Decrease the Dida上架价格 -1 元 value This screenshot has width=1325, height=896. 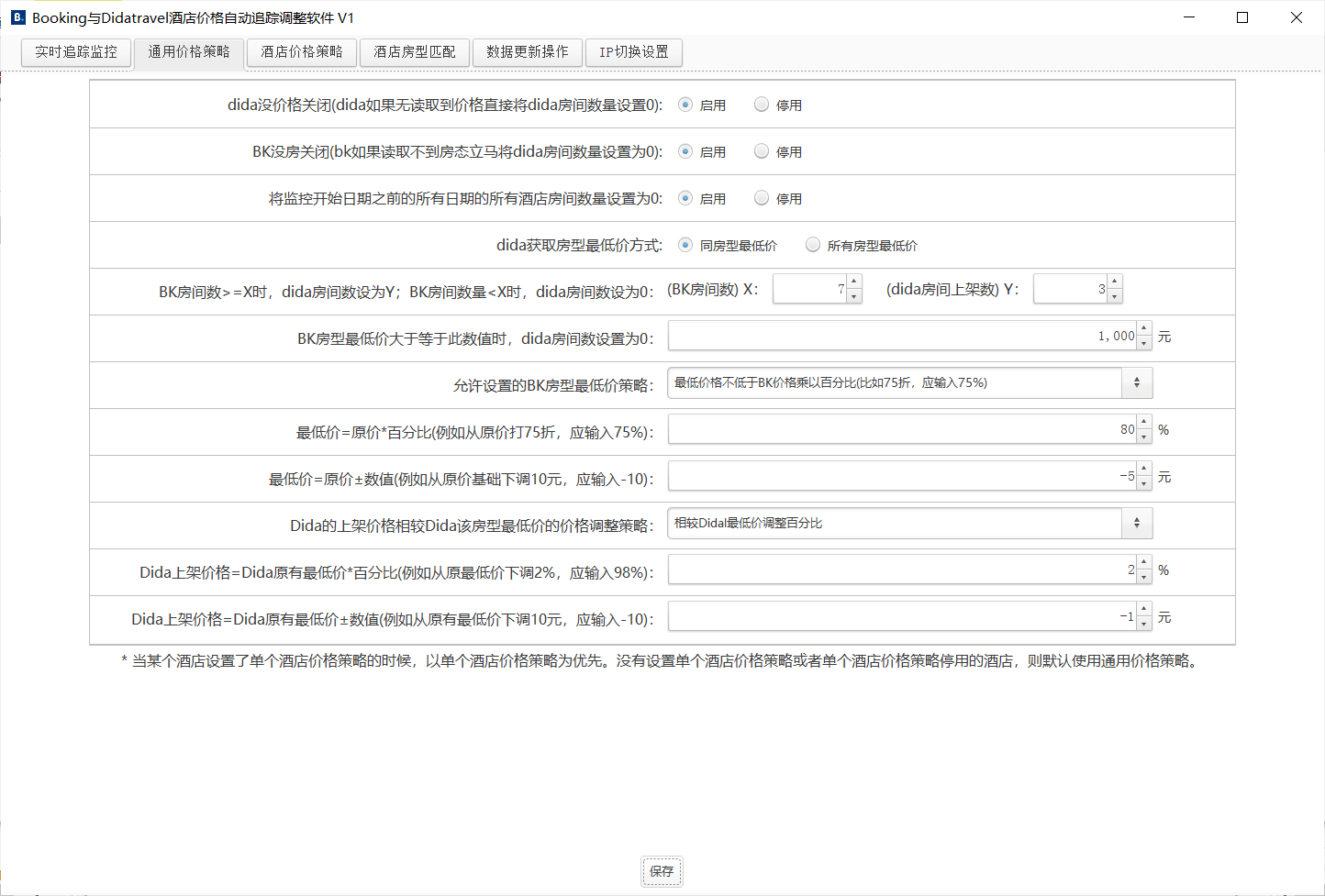pyautogui.click(x=1144, y=624)
